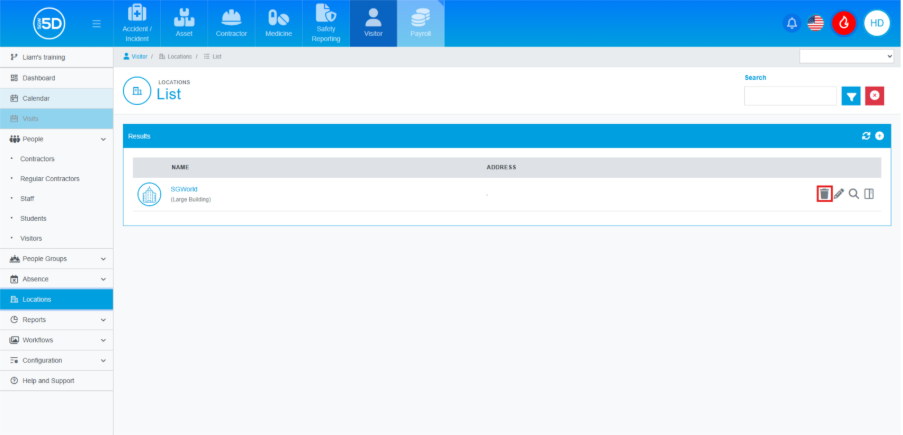Go to Help and Support
This screenshot has width=903, height=435.
(x=48, y=381)
